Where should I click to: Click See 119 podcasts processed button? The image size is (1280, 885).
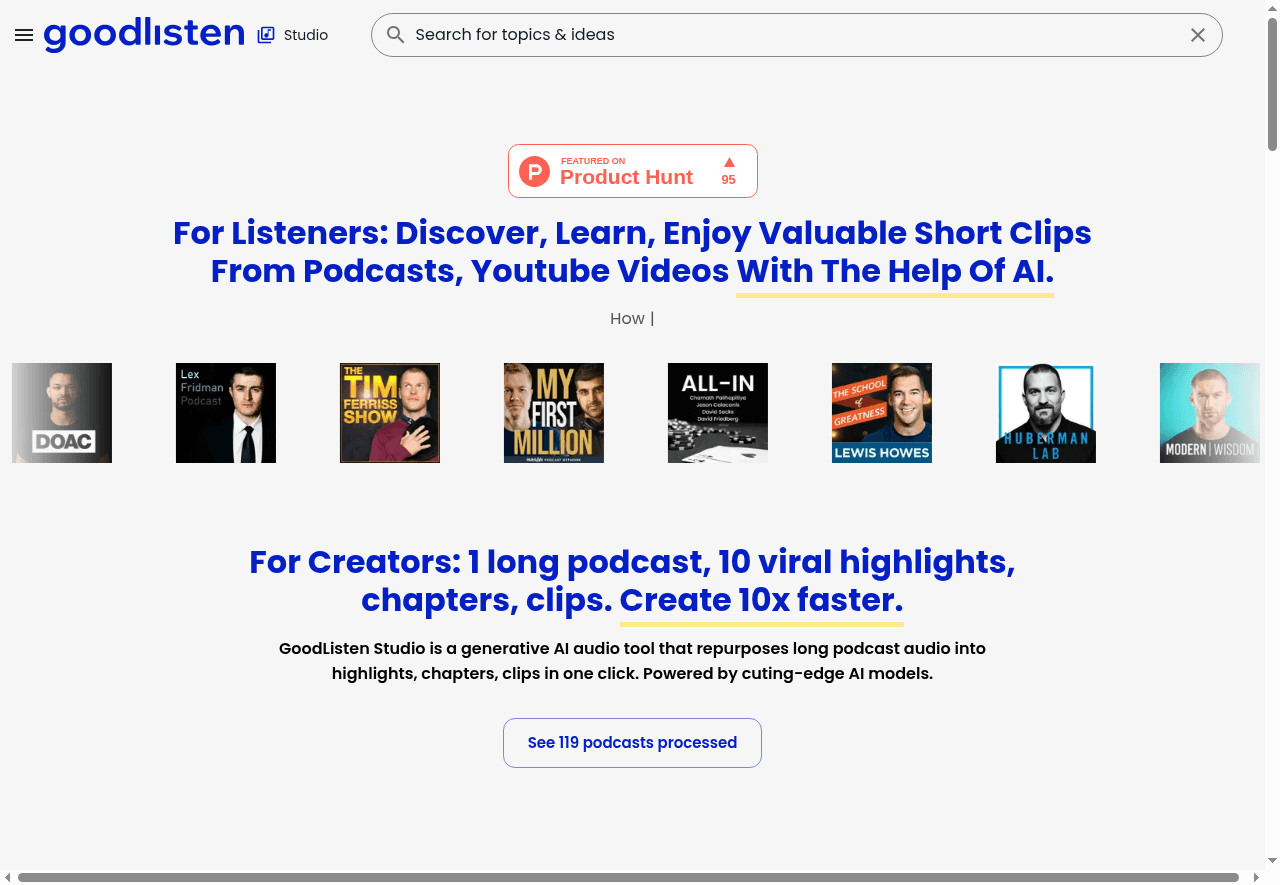point(632,743)
